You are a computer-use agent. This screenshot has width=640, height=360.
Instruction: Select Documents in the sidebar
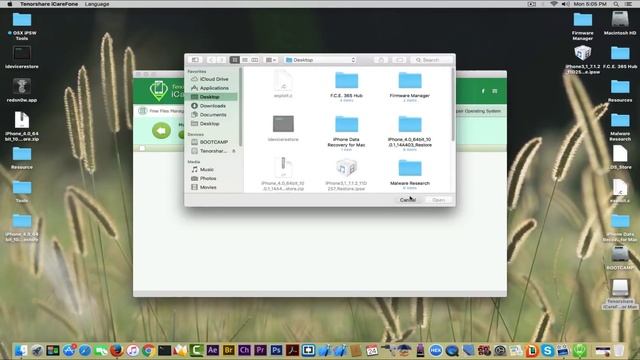pyautogui.click(x=213, y=115)
